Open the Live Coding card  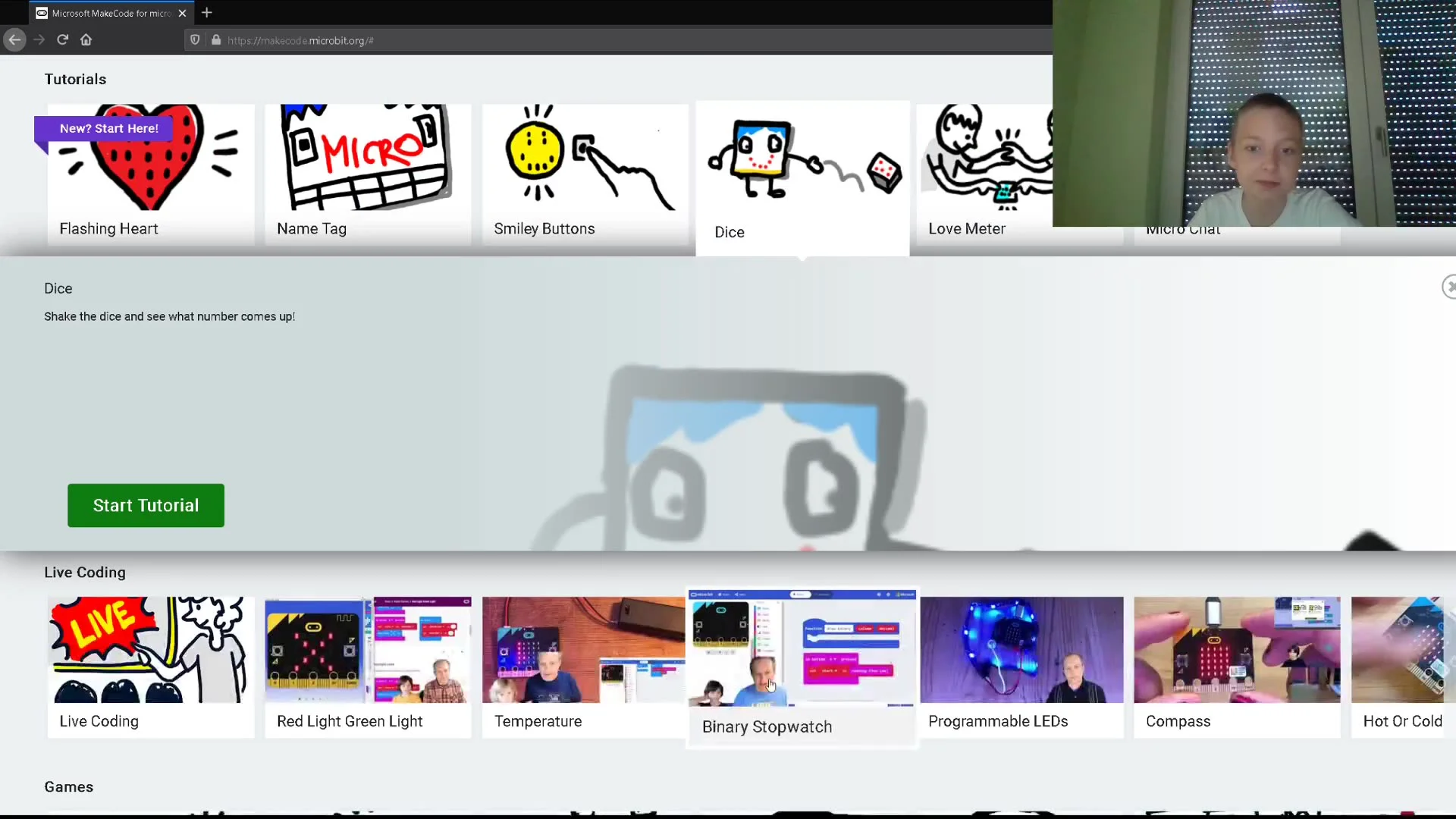point(151,667)
